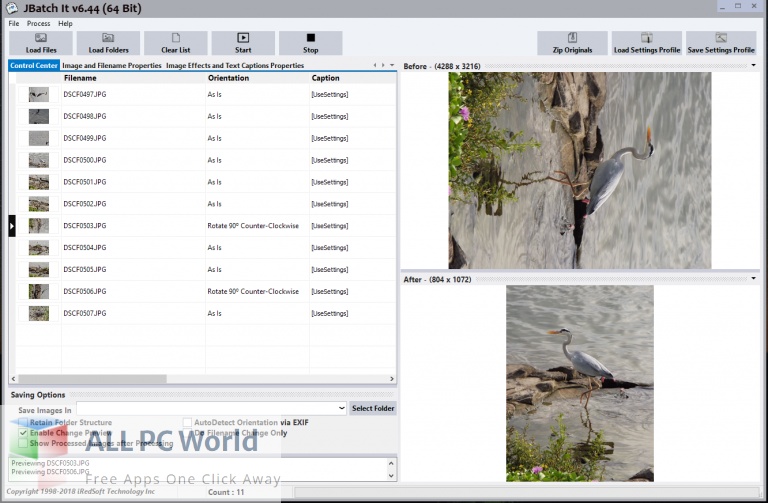This screenshot has height=503, width=768.
Task: Select thumbnail of DSCF0501.JPG
Action: tap(39, 182)
